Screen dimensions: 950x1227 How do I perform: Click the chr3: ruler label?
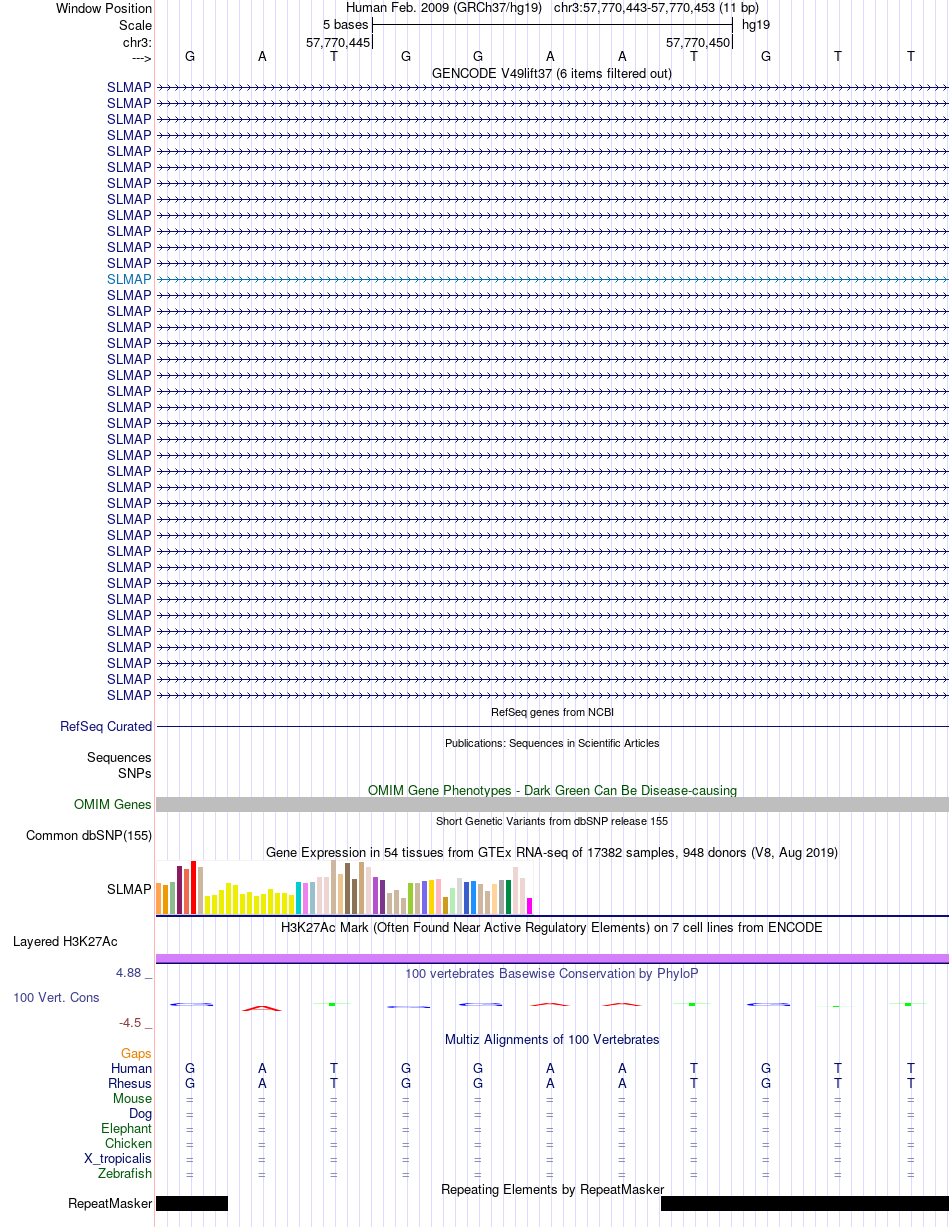click(x=136, y=42)
